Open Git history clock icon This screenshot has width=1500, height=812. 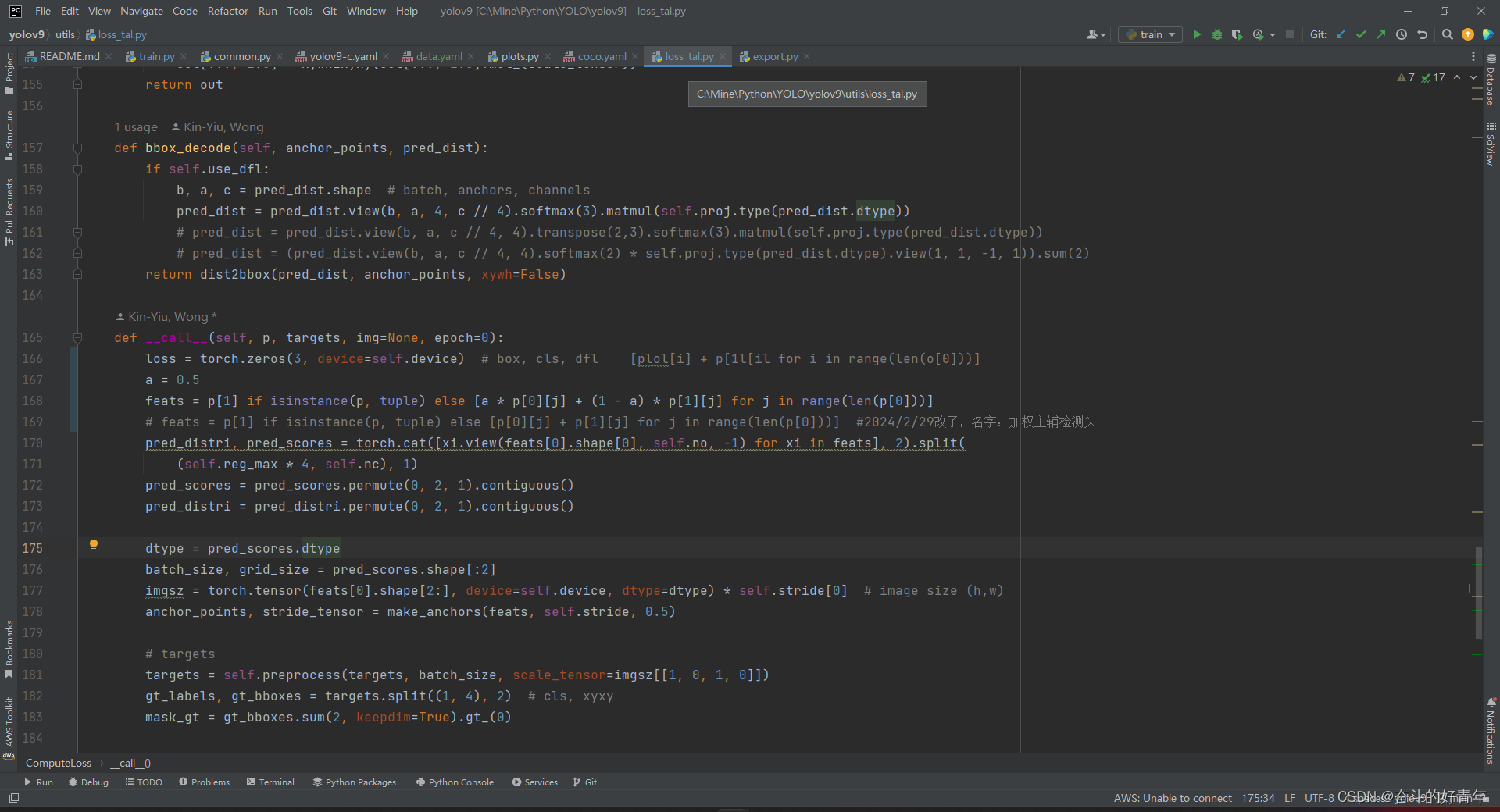(x=1402, y=34)
